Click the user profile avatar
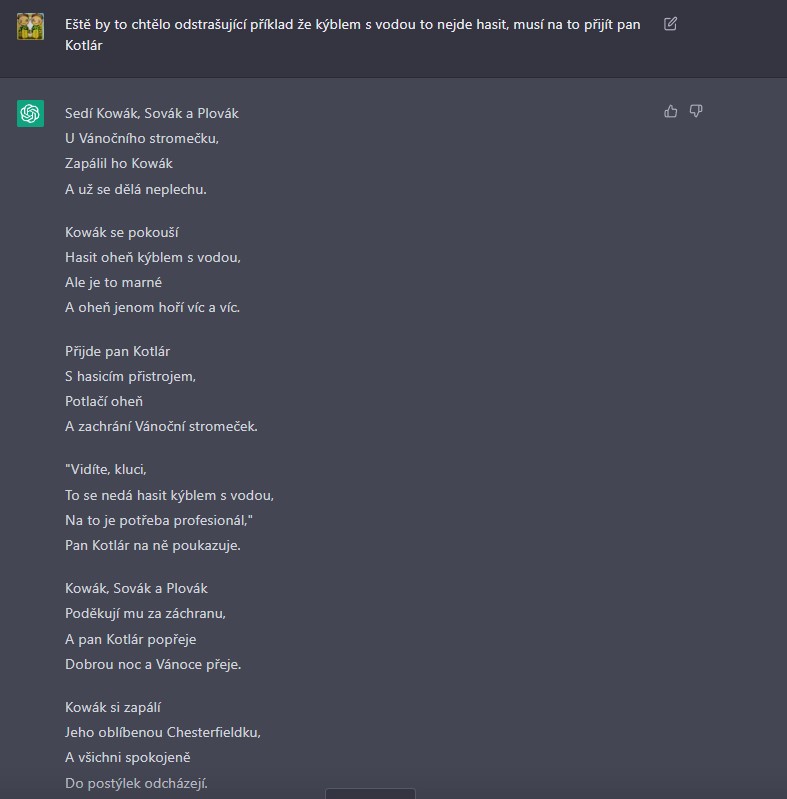Image resolution: width=787 pixels, height=799 pixels. pyautogui.click(x=30, y=26)
